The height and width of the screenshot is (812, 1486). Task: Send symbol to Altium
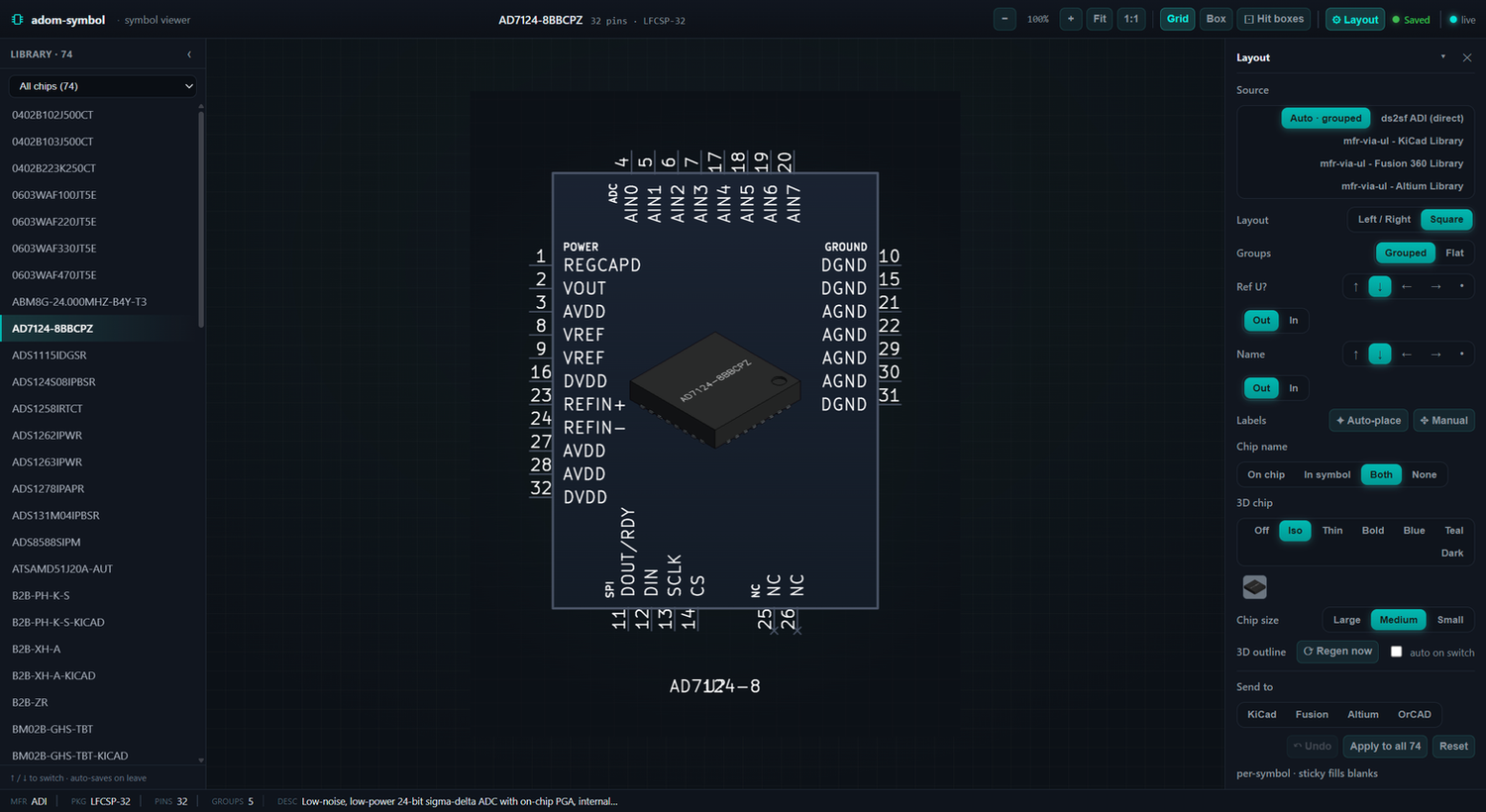tap(1362, 715)
